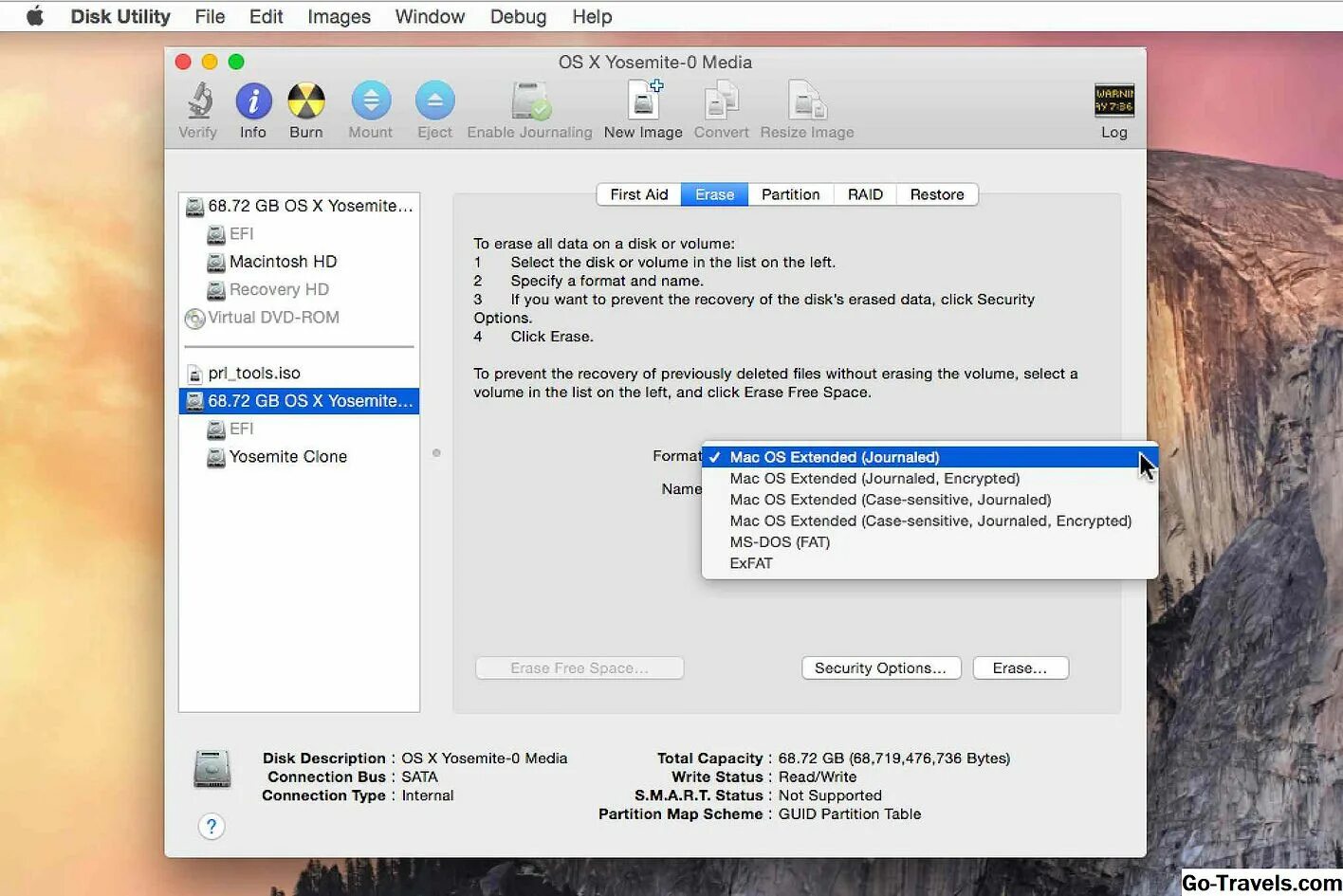Click the Burn toolbar icon
The width and height of the screenshot is (1343, 896).
click(306, 101)
